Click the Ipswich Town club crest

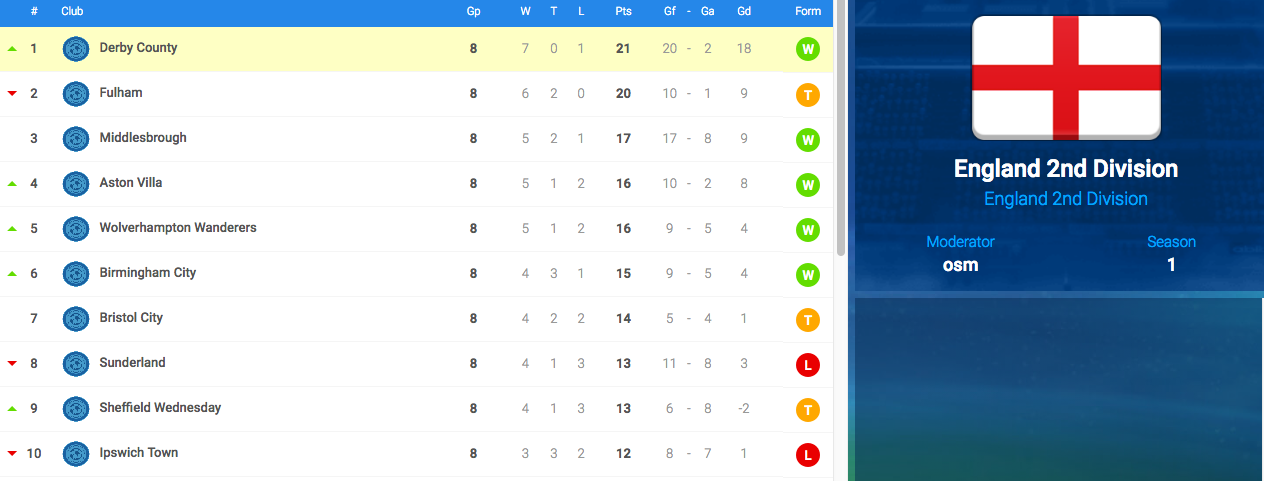point(76,454)
